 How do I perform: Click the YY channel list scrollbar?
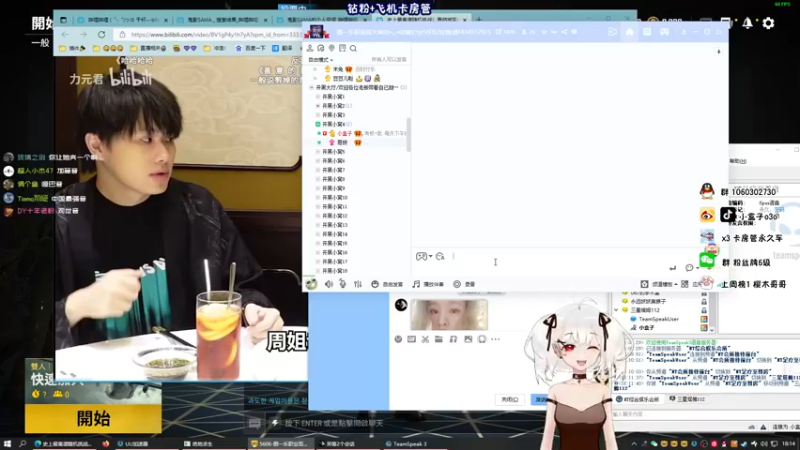(408, 134)
